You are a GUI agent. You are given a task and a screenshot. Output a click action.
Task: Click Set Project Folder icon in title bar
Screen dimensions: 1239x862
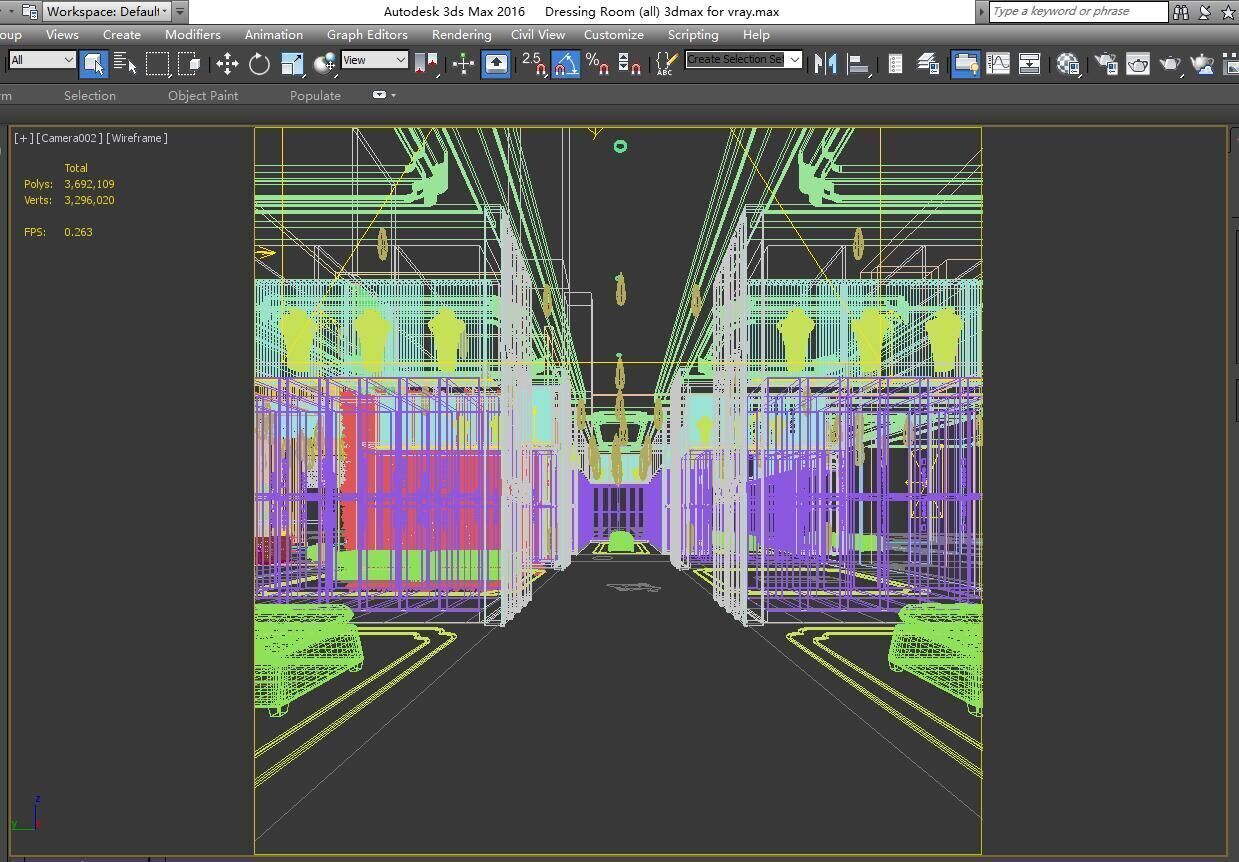28,12
